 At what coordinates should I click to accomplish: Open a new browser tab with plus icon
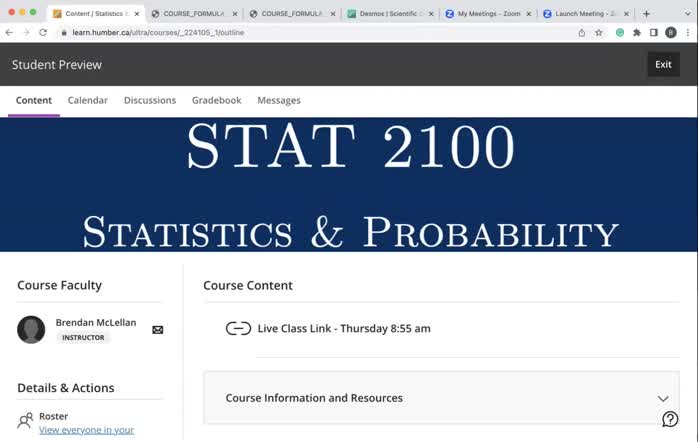[647, 14]
